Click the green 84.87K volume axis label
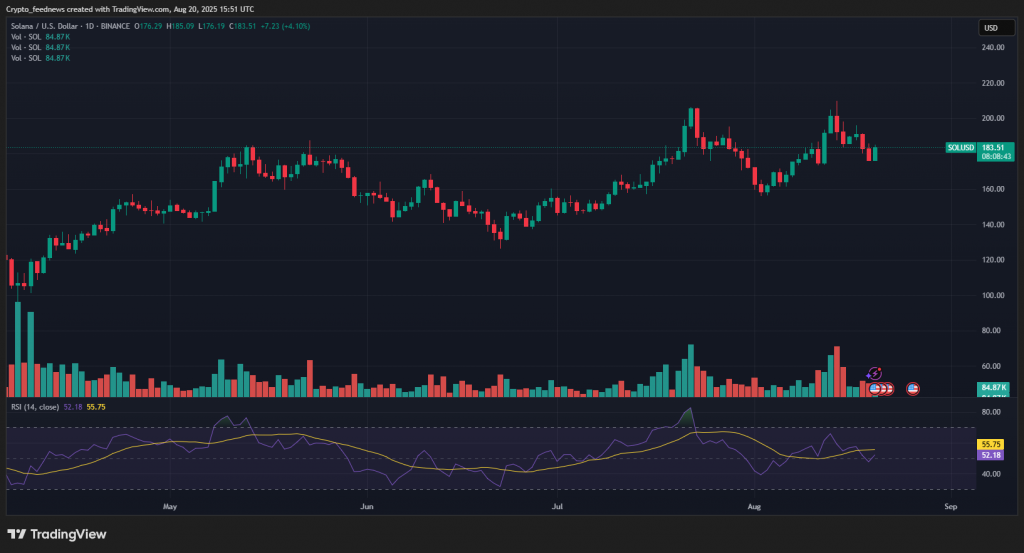The image size is (1024, 553). point(992,387)
